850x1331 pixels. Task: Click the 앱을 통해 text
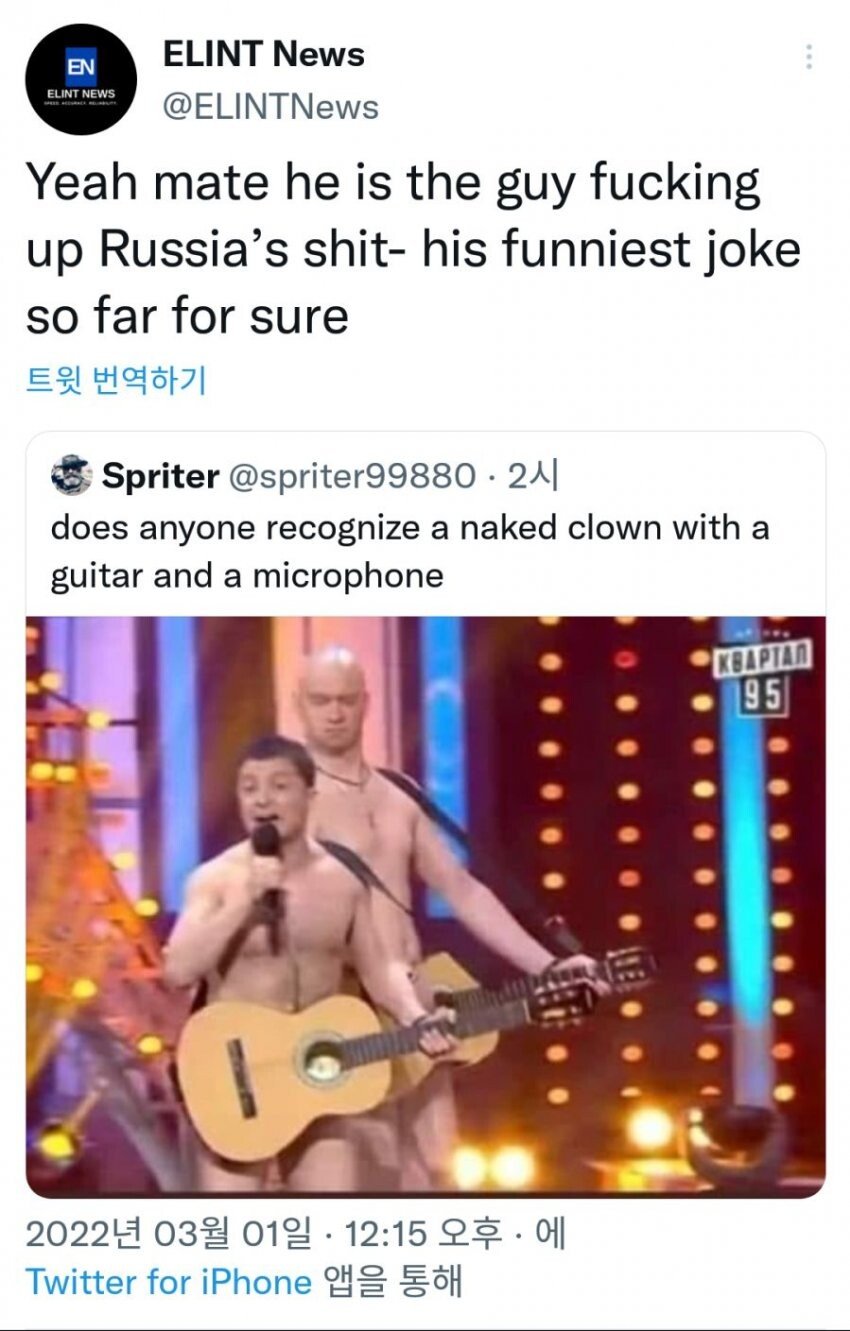392,1282
